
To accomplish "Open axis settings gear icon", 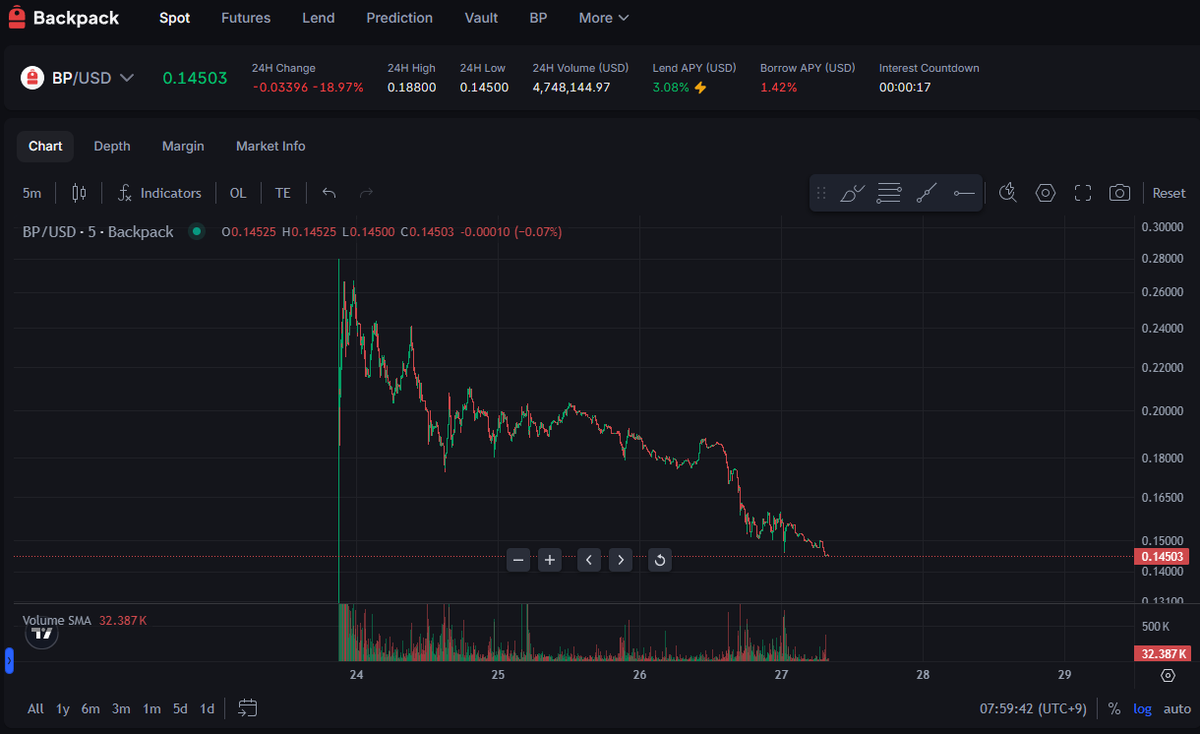I will tap(1167, 675).
